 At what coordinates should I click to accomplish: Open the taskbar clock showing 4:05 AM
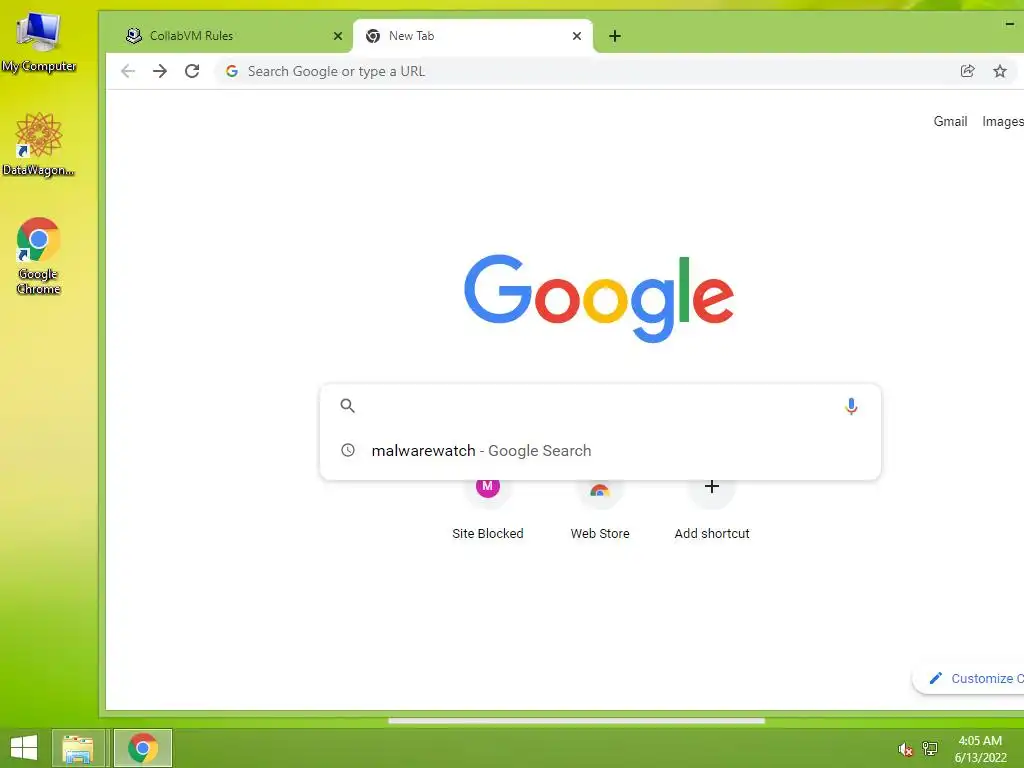980,748
